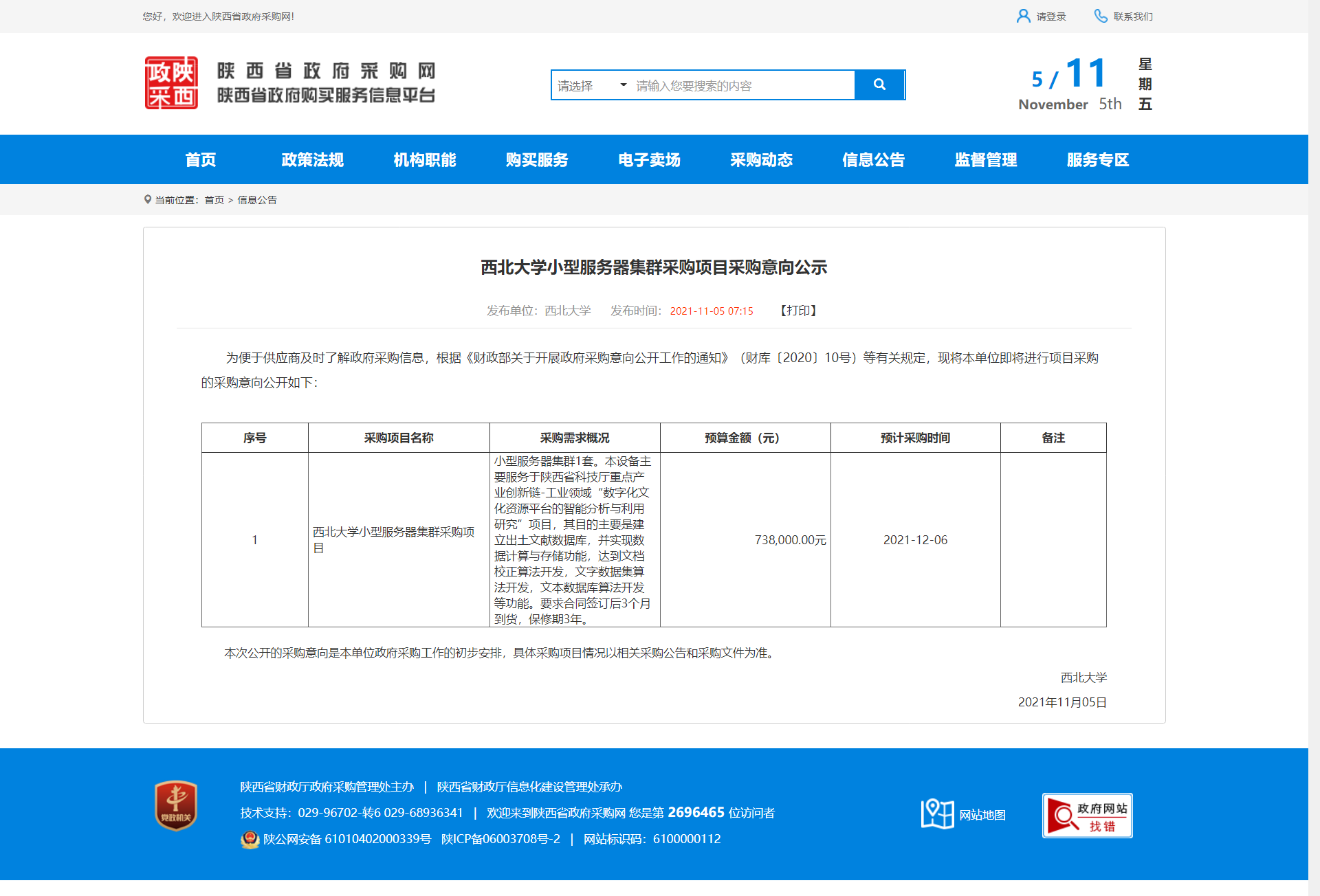Click the party-government agency emblem
The height and width of the screenshot is (896, 1320).
point(176,805)
